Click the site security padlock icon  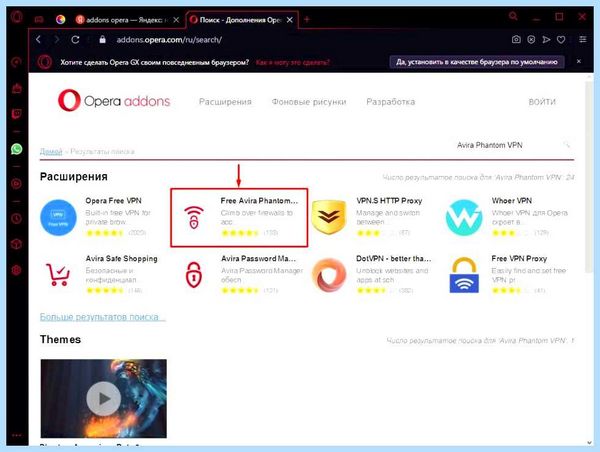coord(102,39)
